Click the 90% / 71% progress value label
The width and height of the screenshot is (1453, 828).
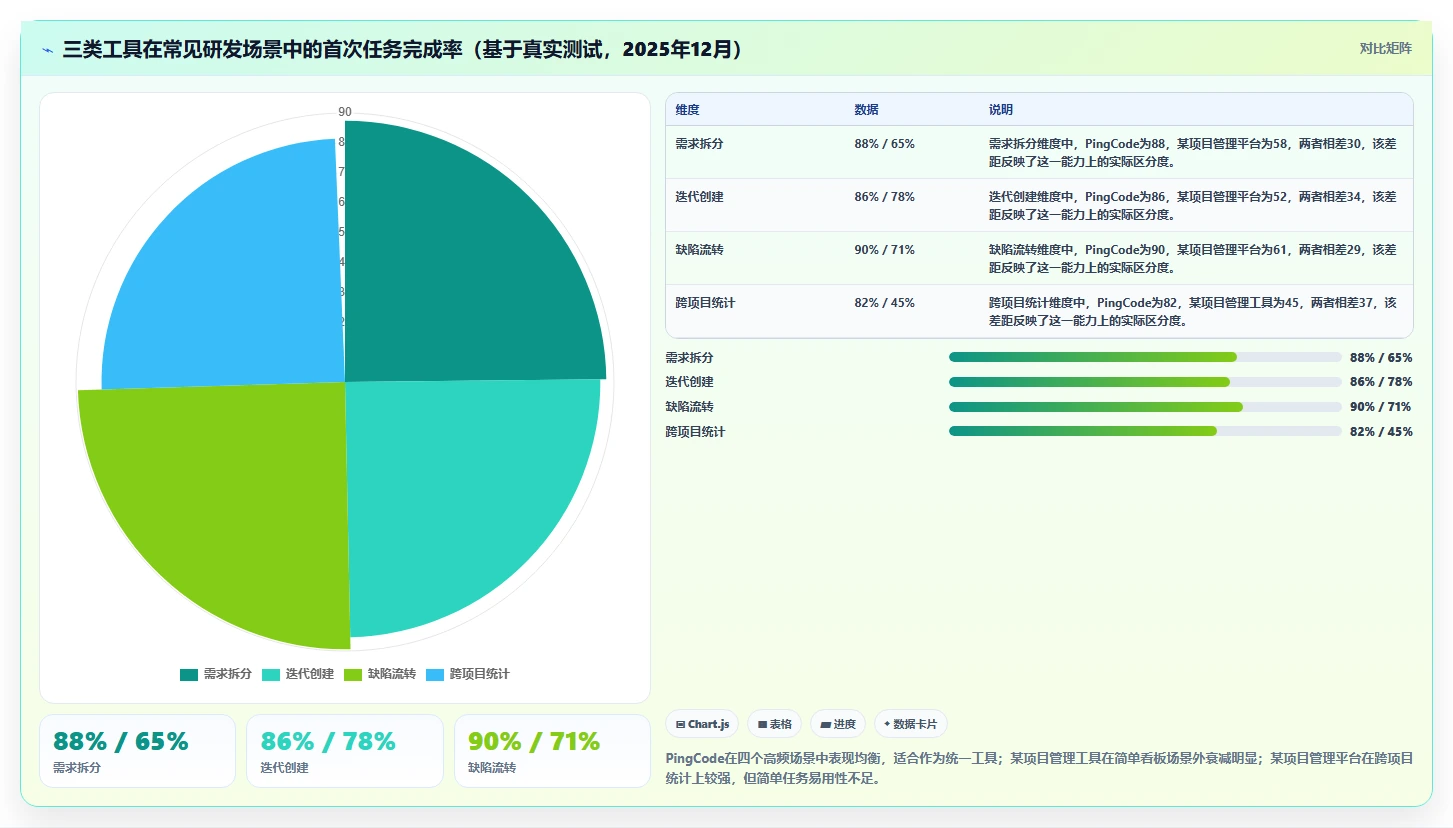pyautogui.click(x=1381, y=407)
